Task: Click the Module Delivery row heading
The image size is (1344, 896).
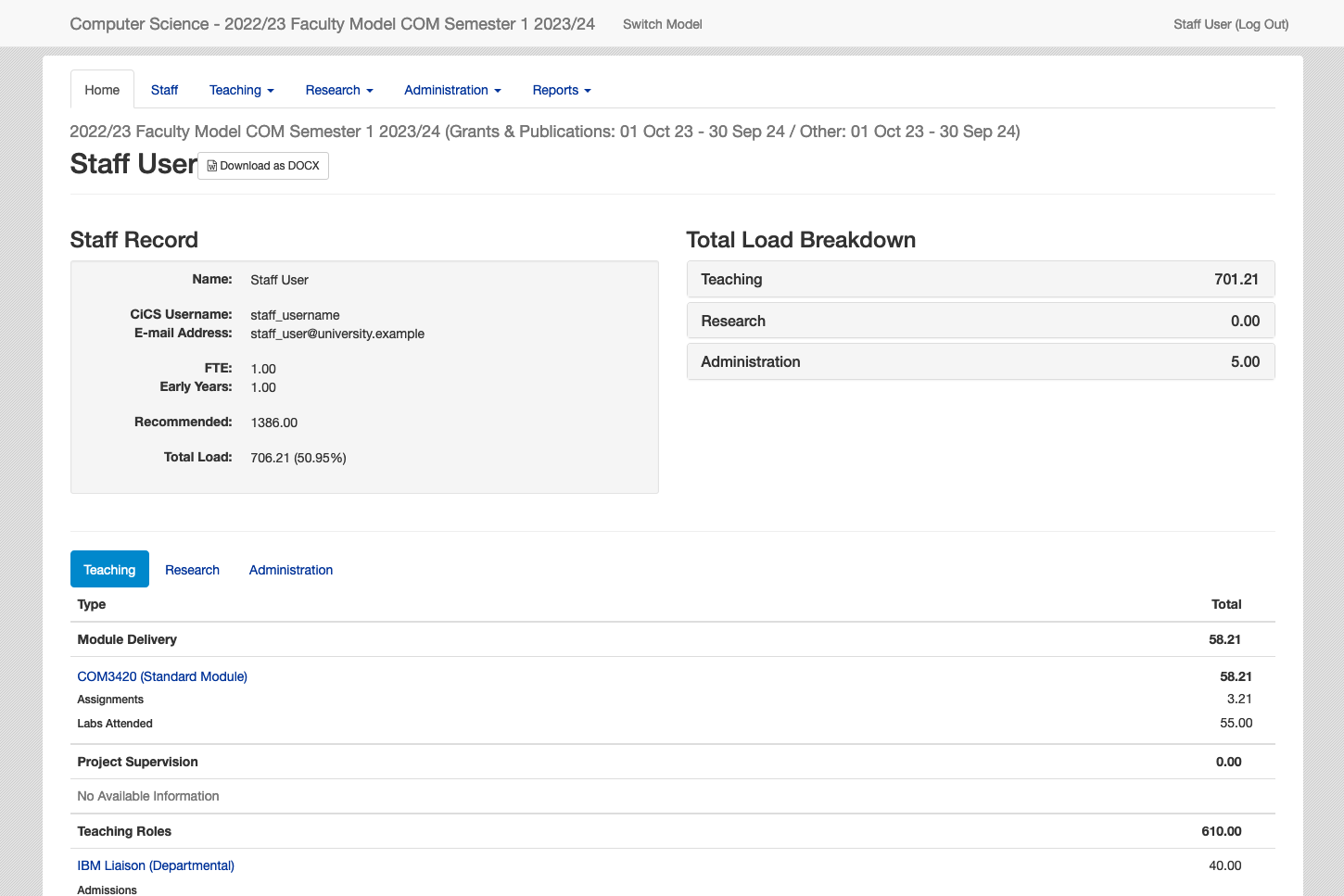Action: click(127, 639)
